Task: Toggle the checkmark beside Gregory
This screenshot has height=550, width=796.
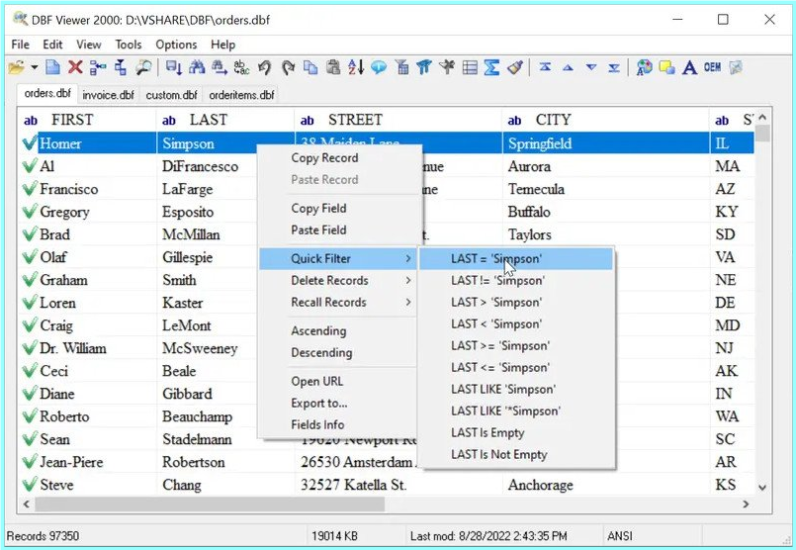Action: 30,211
